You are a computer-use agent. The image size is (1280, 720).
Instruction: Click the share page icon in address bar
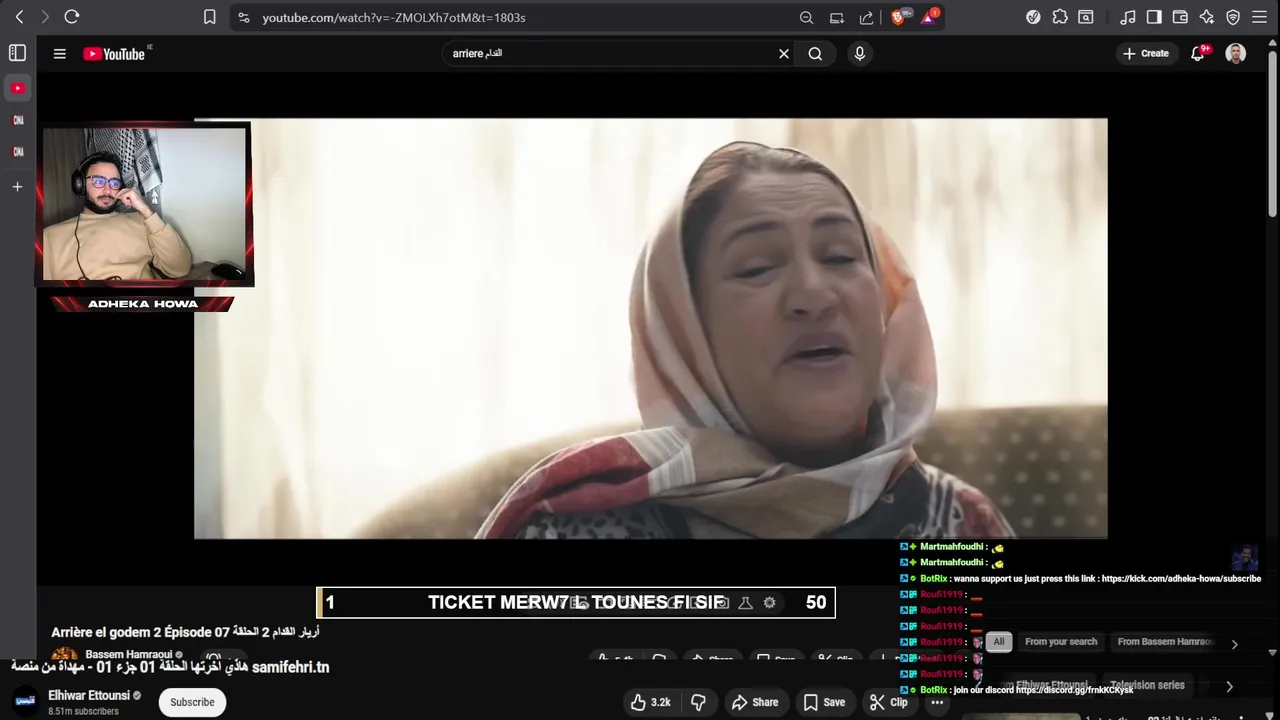[866, 17]
